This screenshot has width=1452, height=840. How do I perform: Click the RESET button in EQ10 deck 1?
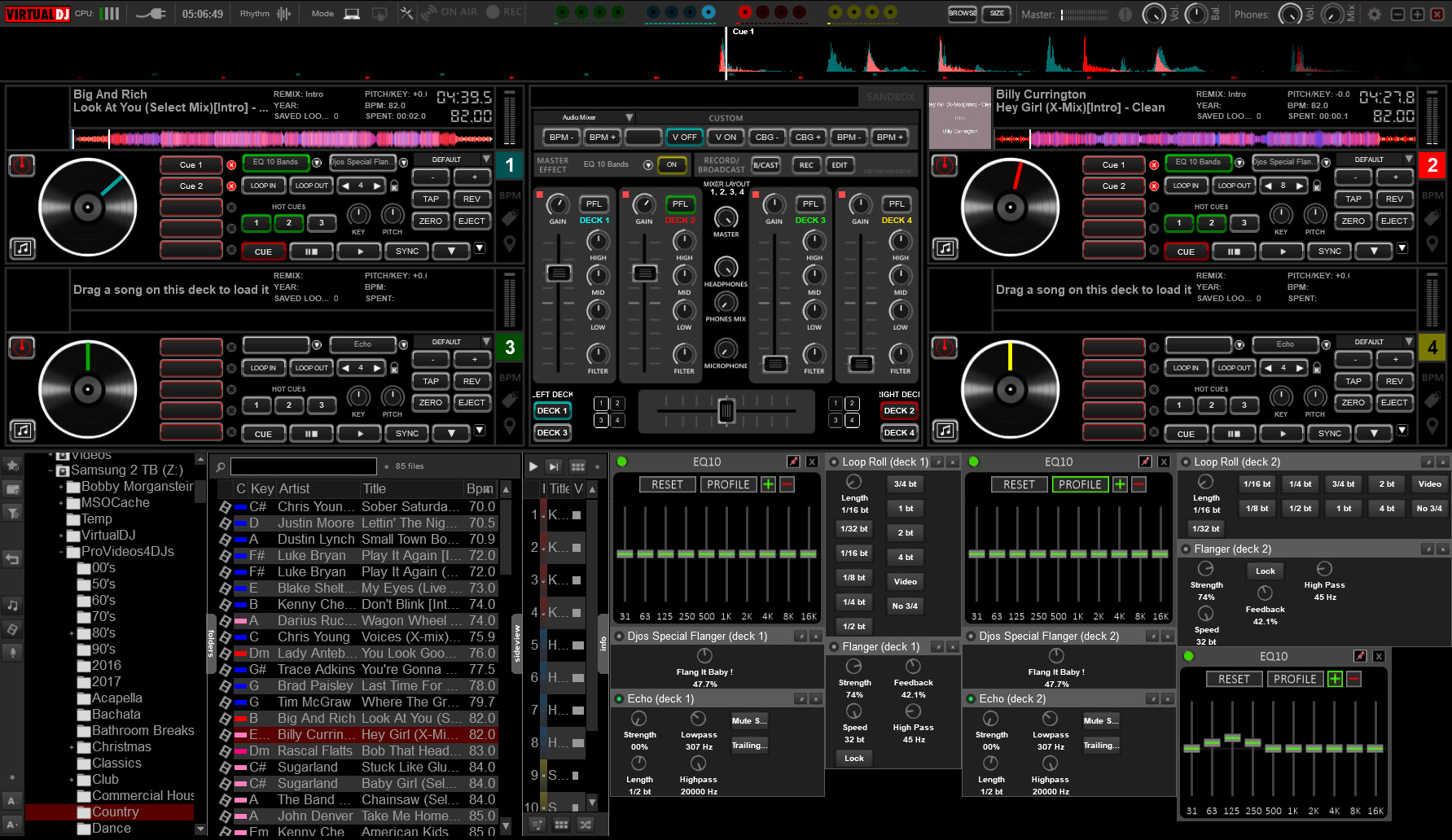point(667,484)
